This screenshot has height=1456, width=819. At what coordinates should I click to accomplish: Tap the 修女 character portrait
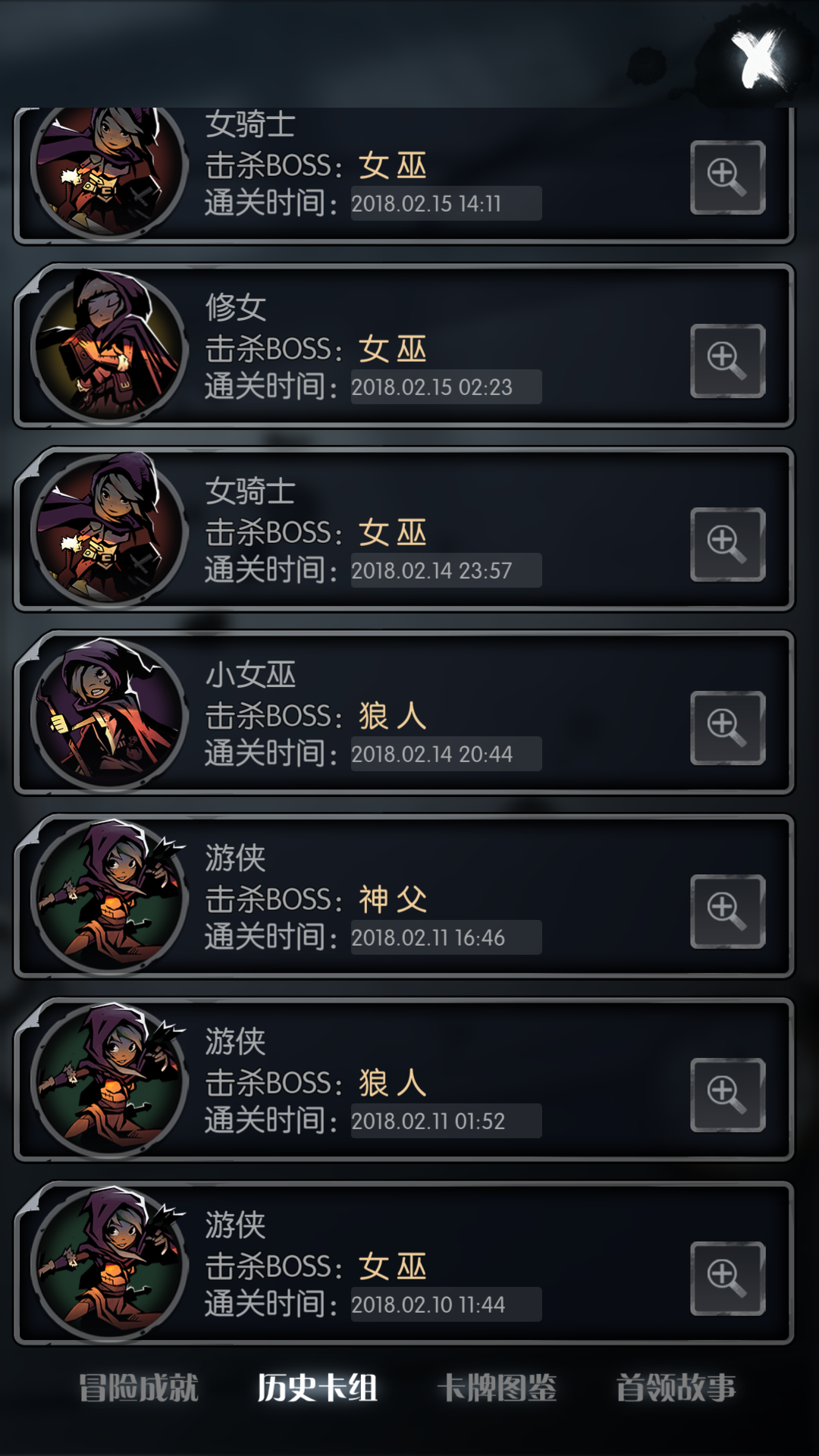(109, 346)
